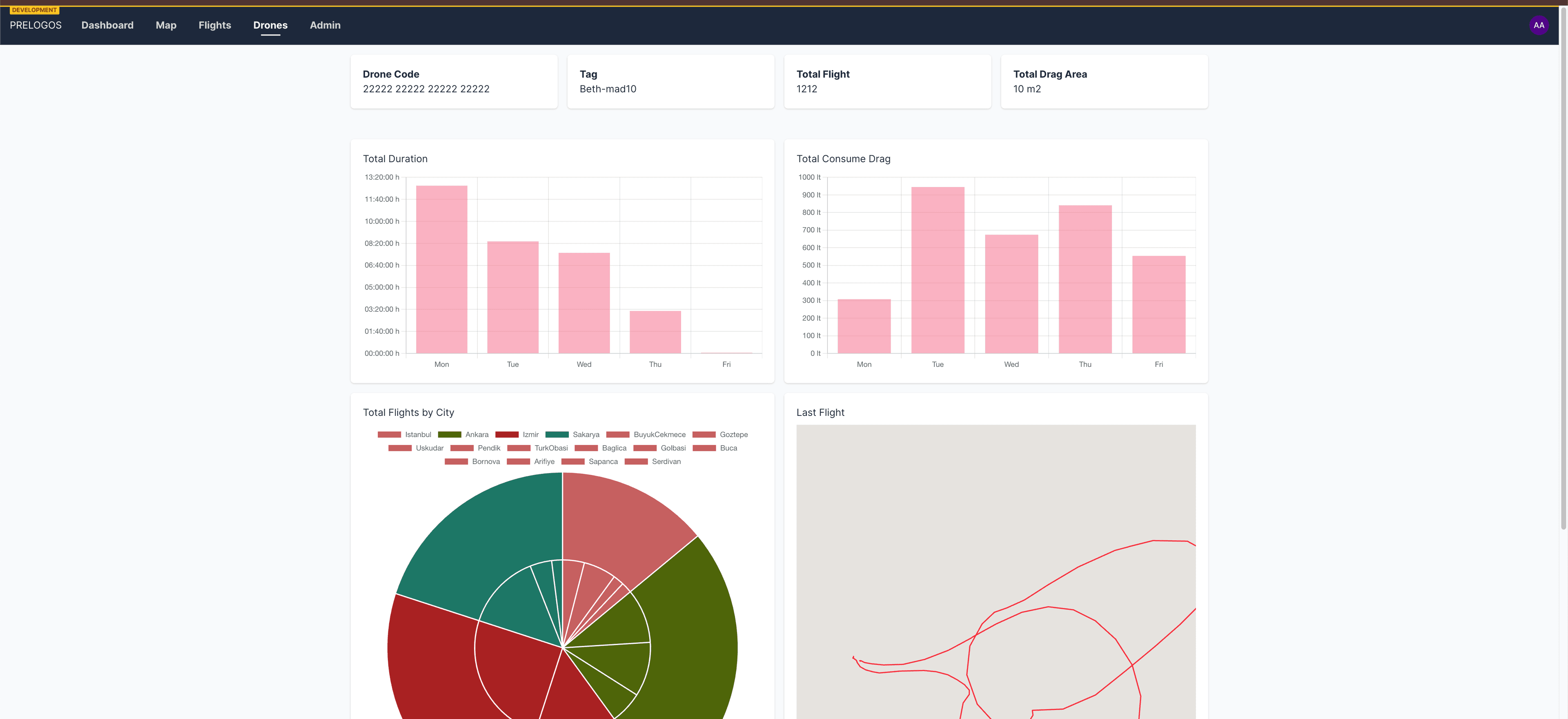1568x719 pixels.
Task: Toggle BuyukCekmece legend swatch
Action: pos(618,434)
